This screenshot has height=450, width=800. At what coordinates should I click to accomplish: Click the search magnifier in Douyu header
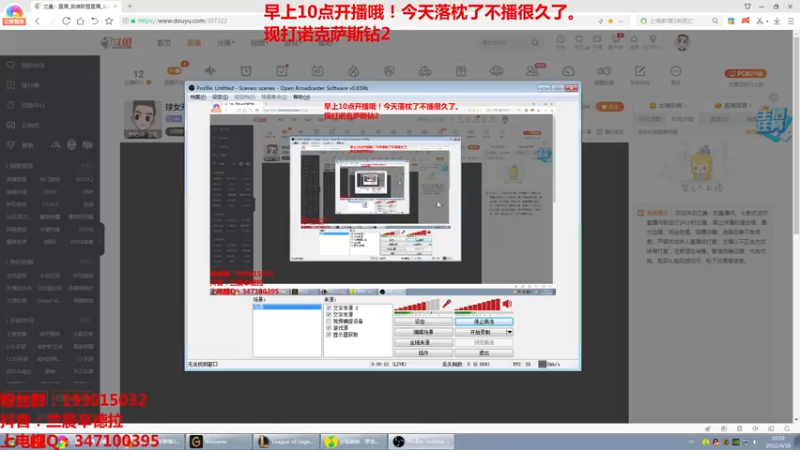click(535, 43)
